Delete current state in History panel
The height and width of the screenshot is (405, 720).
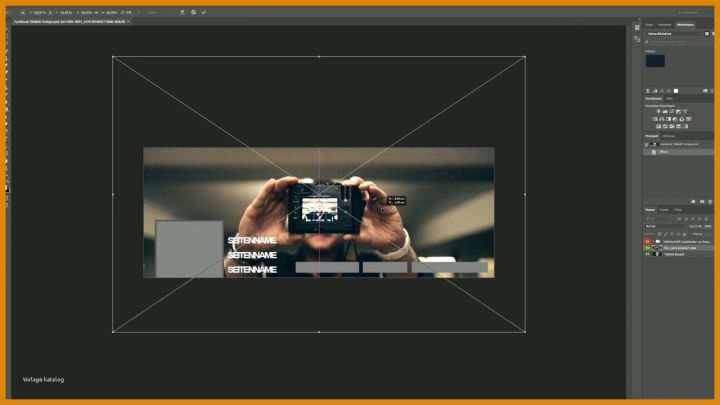[x=710, y=202]
